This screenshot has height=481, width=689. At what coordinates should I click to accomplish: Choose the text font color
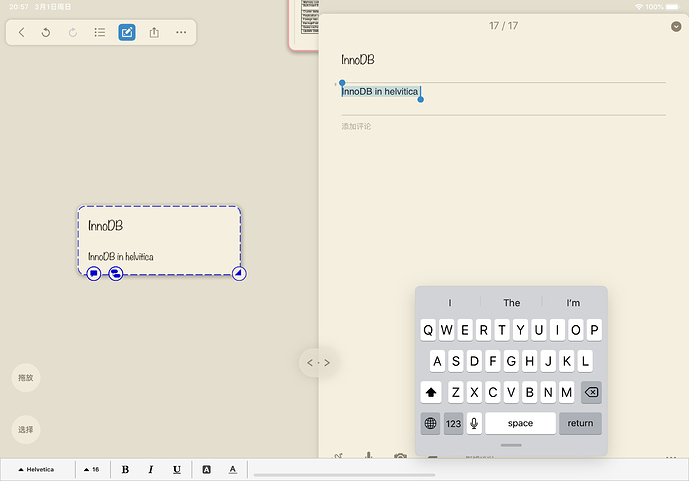[232, 470]
